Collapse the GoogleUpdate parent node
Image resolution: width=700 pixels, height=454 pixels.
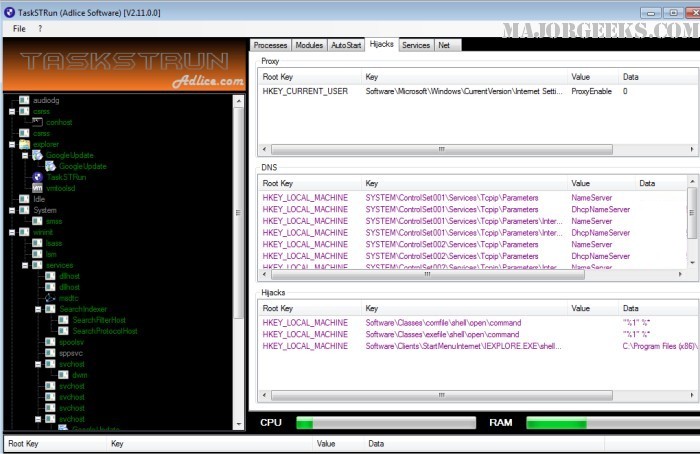tap(25, 155)
